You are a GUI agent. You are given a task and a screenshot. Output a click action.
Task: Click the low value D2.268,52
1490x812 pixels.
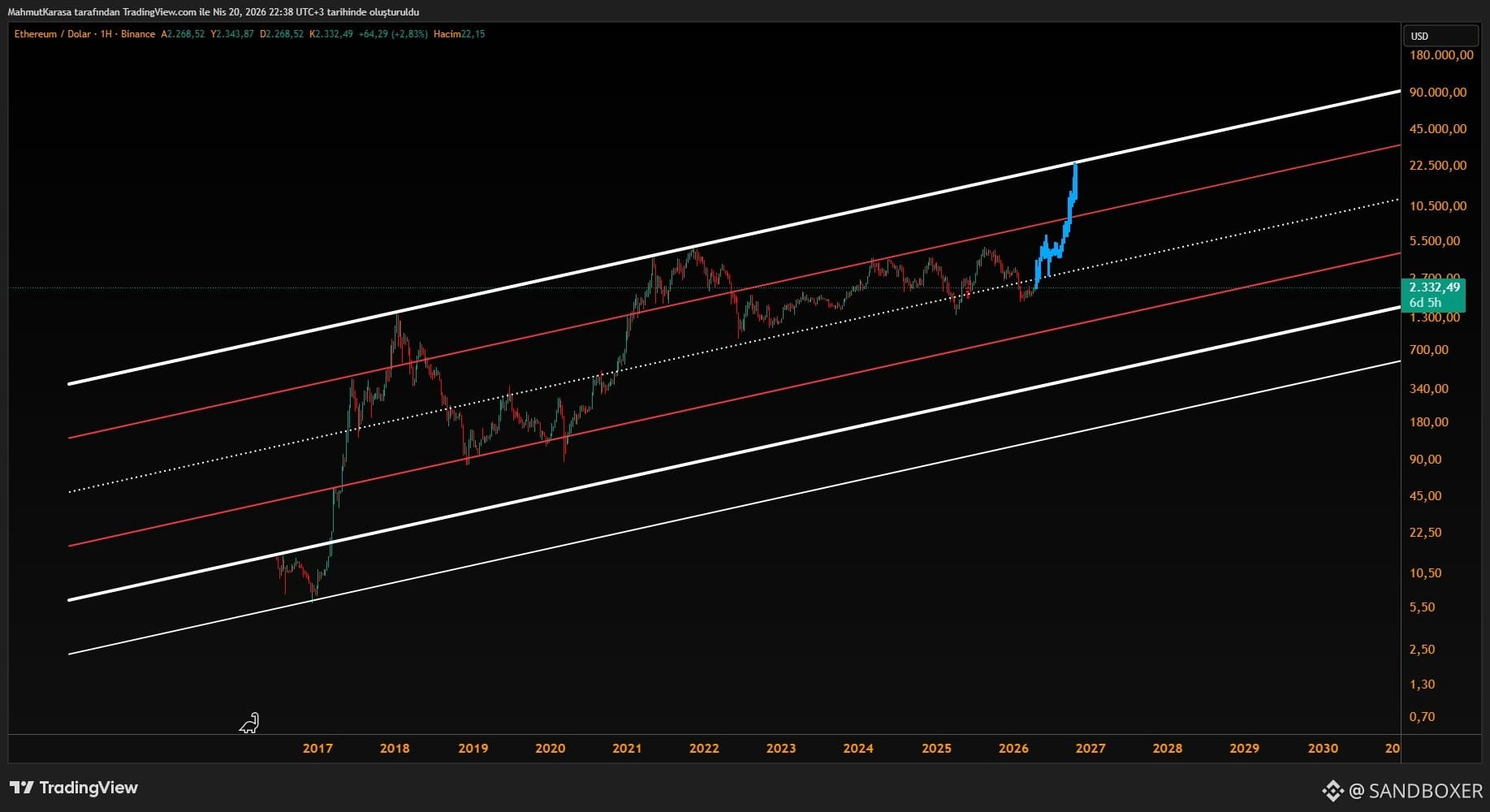[x=282, y=34]
